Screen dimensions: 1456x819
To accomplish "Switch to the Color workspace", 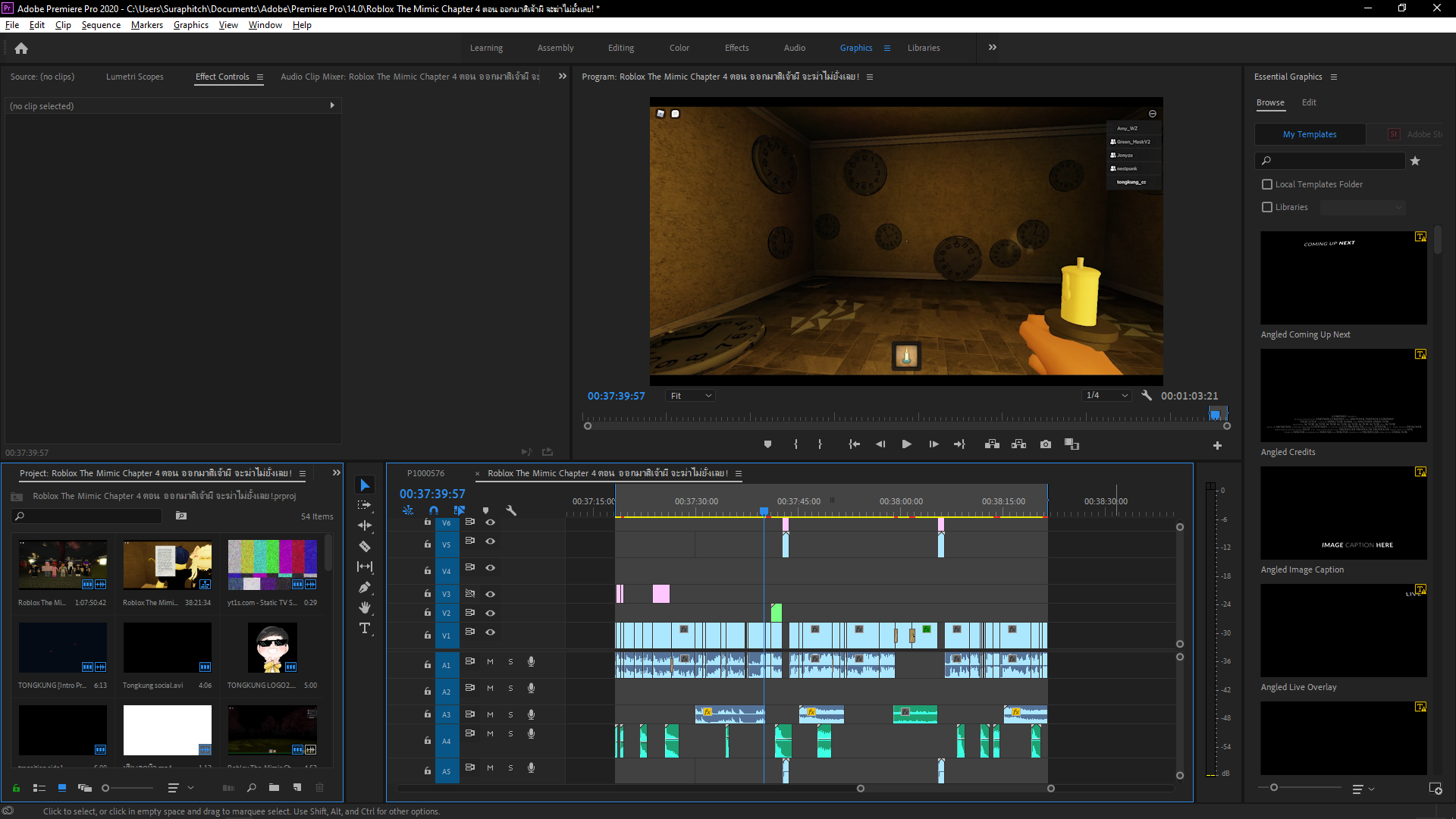I will (x=679, y=48).
